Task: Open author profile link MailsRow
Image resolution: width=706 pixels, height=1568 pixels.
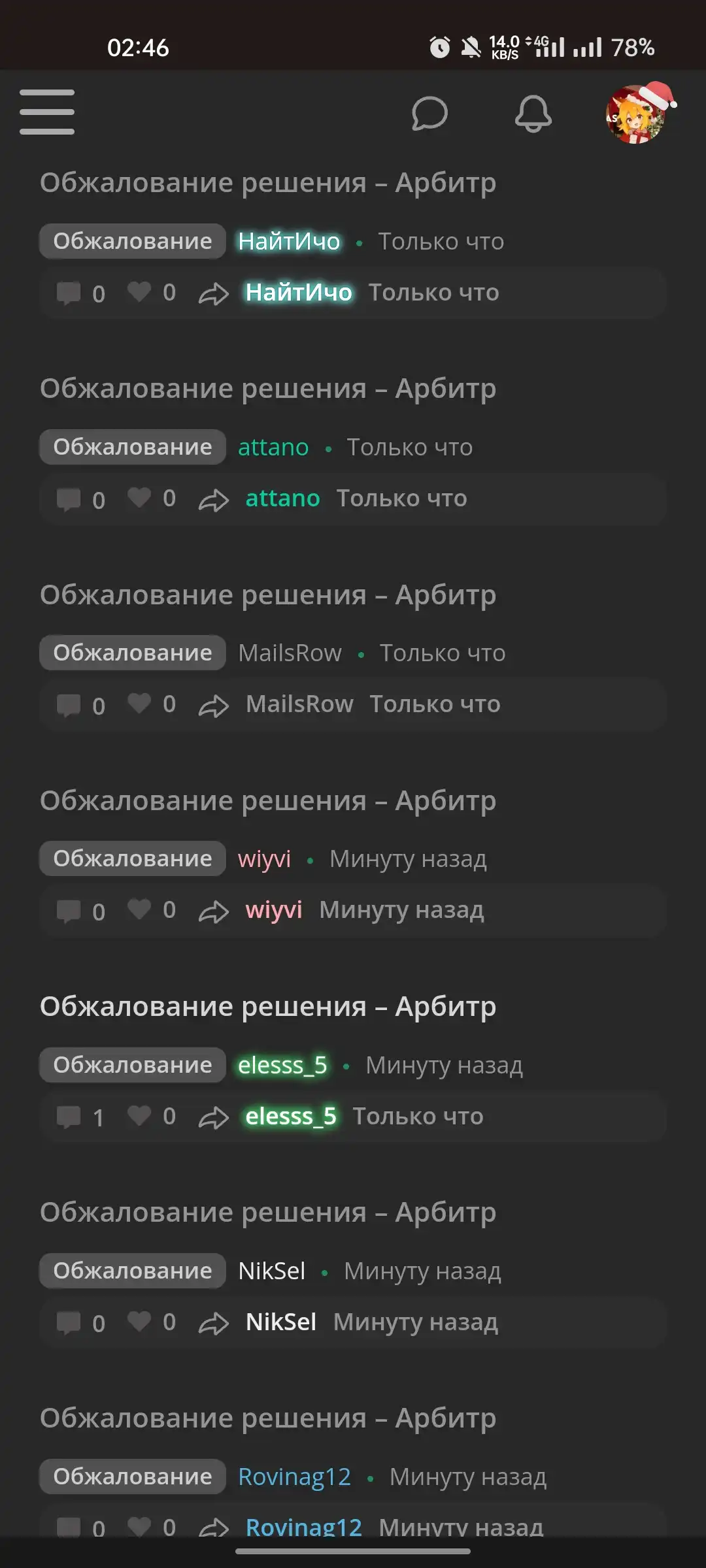Action: tap(290, 653)
